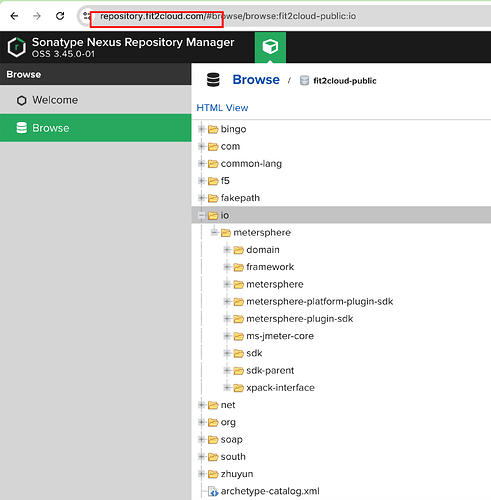This screenshot has width=491, height=500.
Task: Expand the zhuyun folder
Action: coord(201,474)
